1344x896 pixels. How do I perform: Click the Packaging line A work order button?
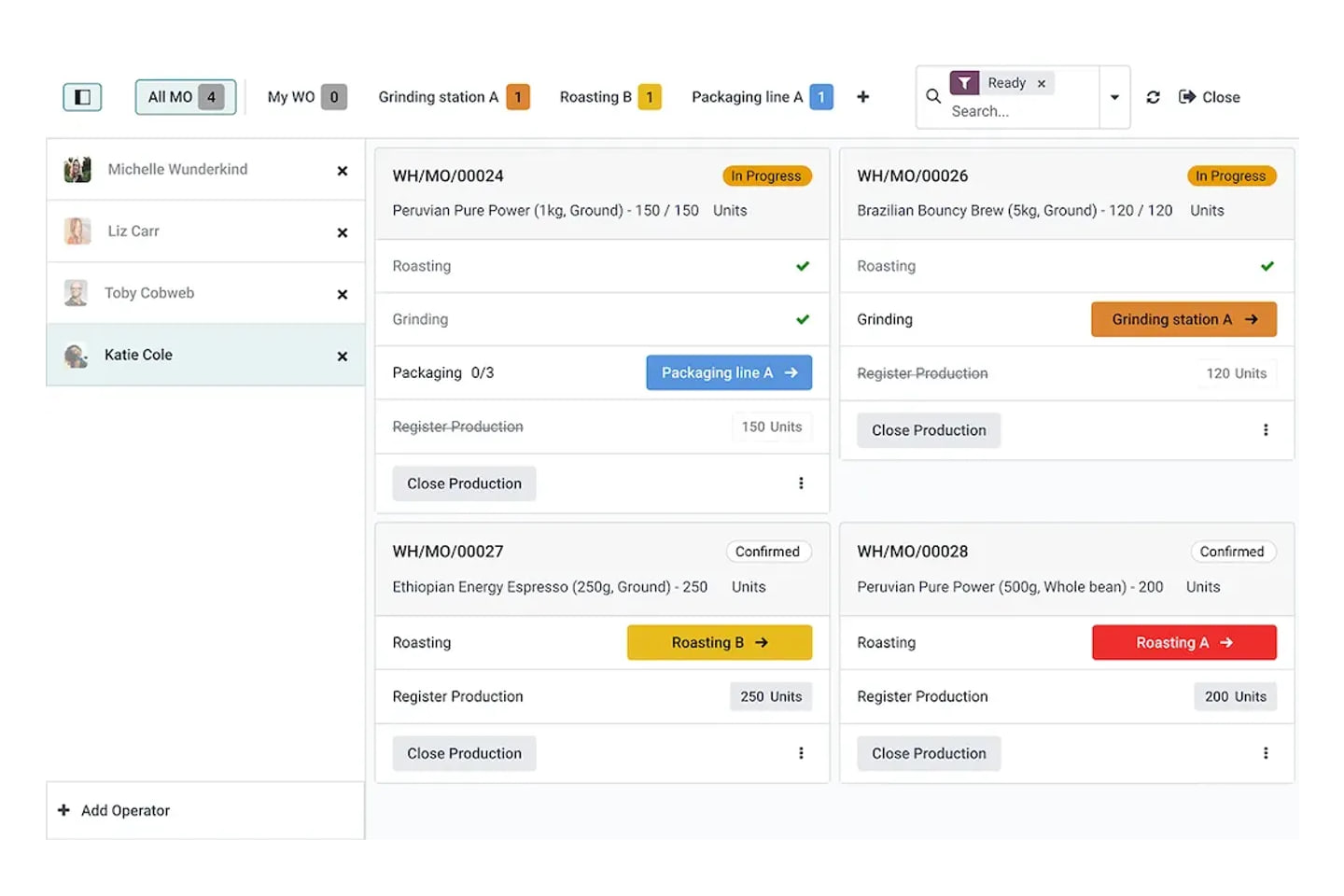[x=729, y=372]
